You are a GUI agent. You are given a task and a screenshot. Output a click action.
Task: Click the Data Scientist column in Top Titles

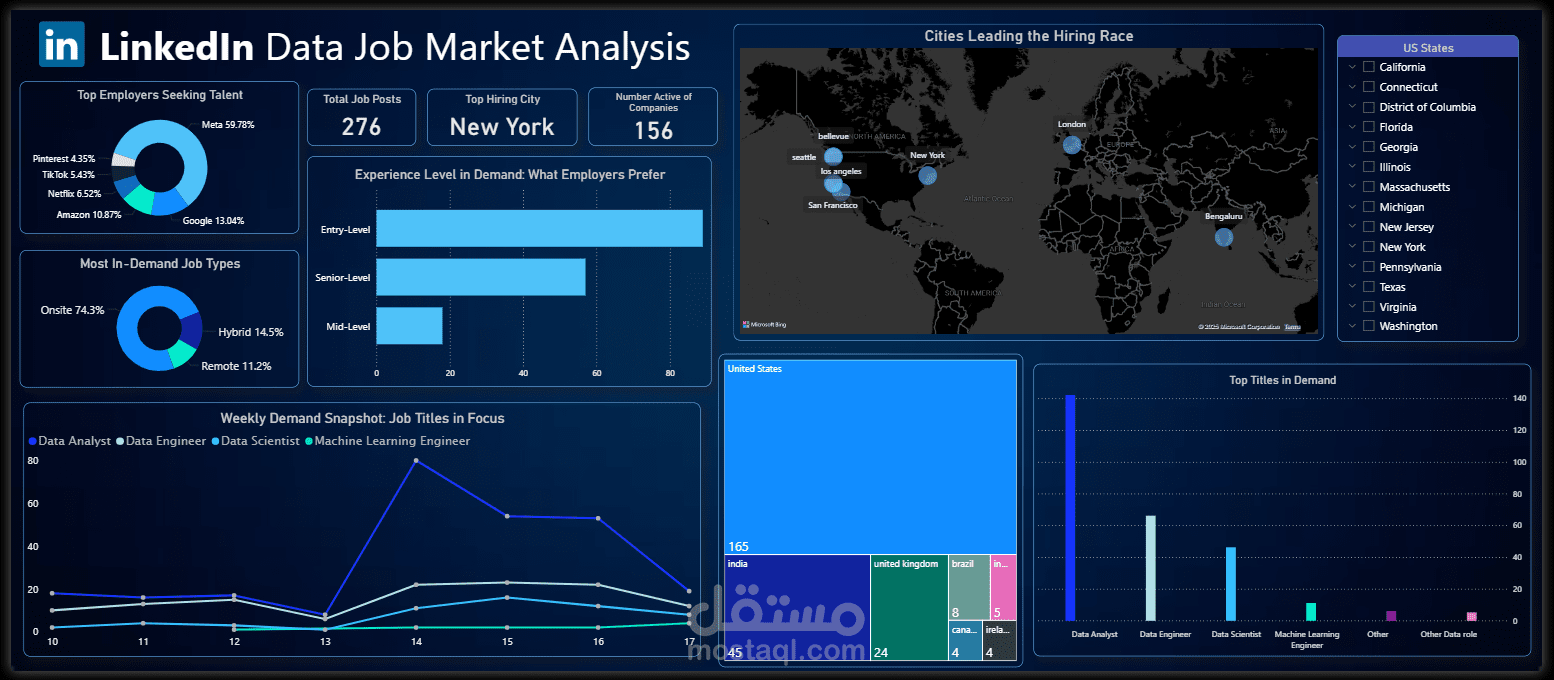pos(1231,584)
